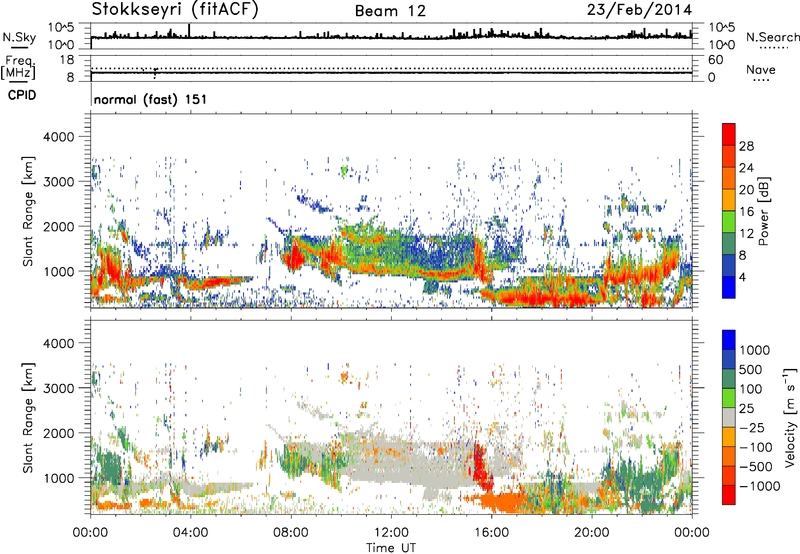Click the red top segment of Power colorbar

(x=729, y=134)
